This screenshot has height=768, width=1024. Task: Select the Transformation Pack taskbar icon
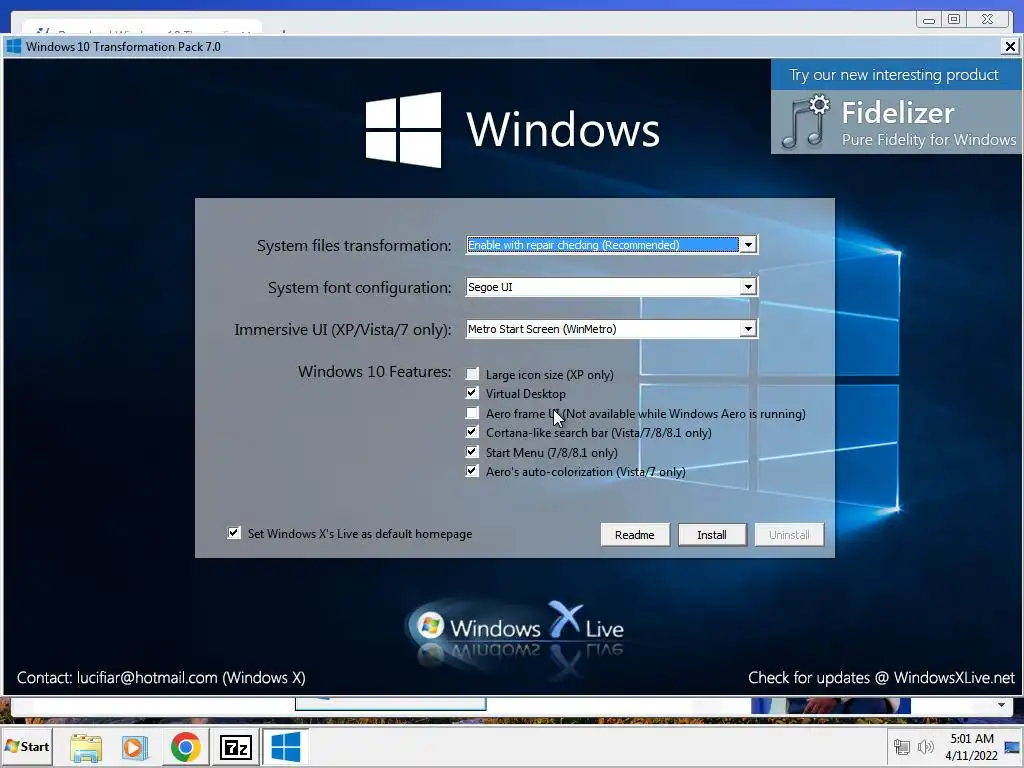[x=285, y=746]
